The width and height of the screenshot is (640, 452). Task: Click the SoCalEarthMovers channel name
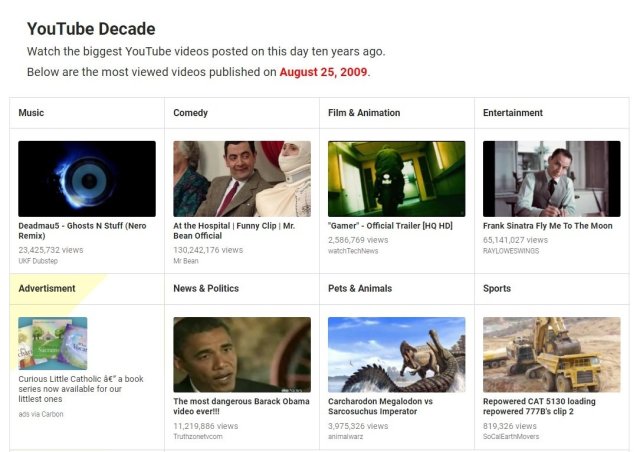coord(511,436)
